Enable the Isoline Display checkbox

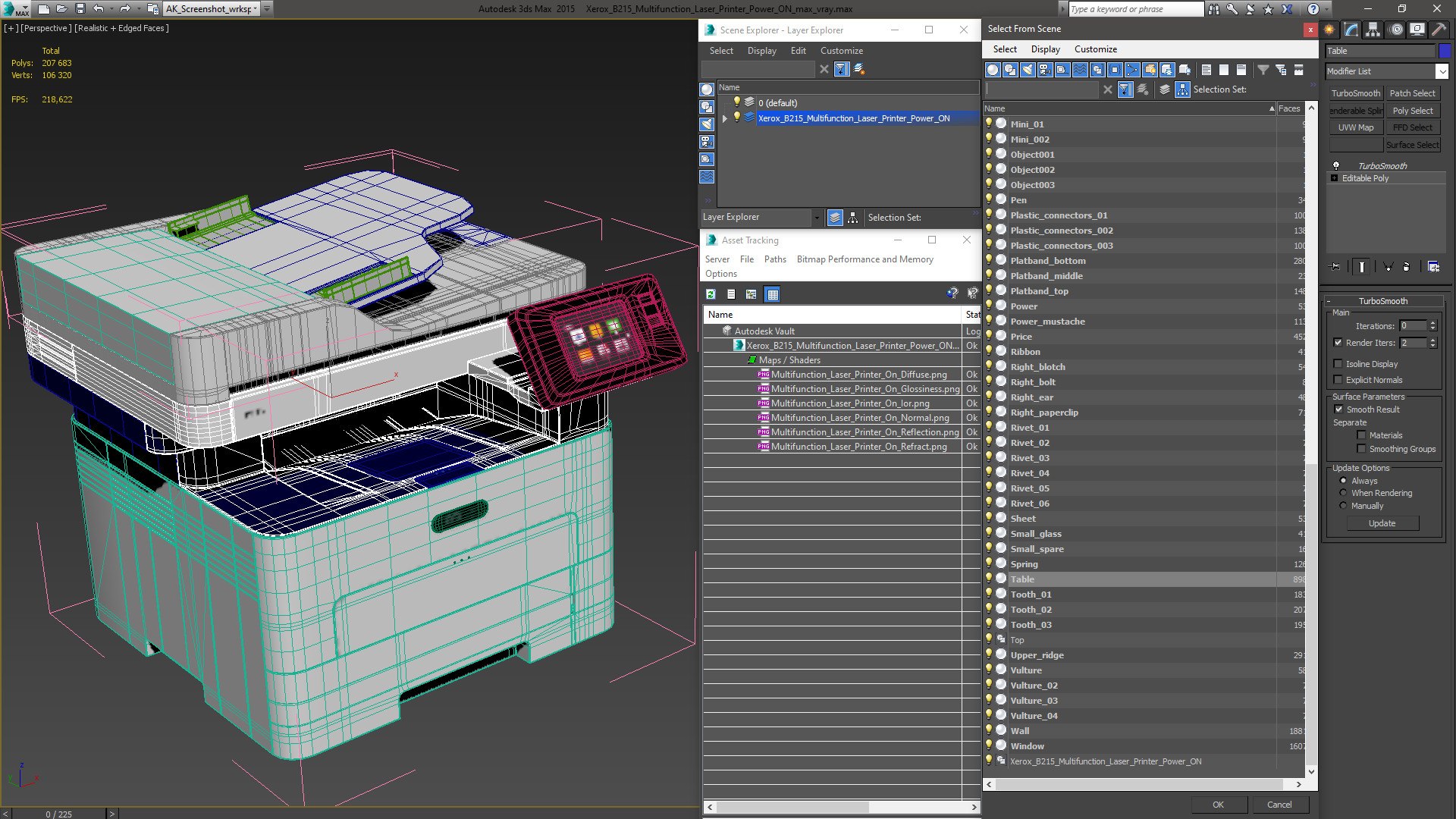pos(1338,364)
